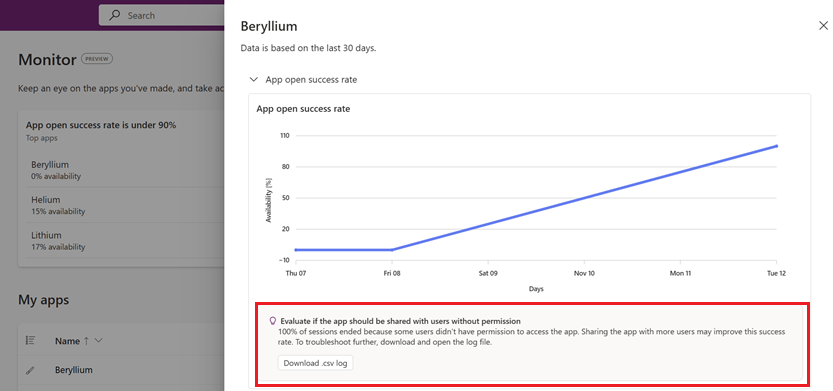
Task: Click the 'Top apps' label
Action: 41,138
